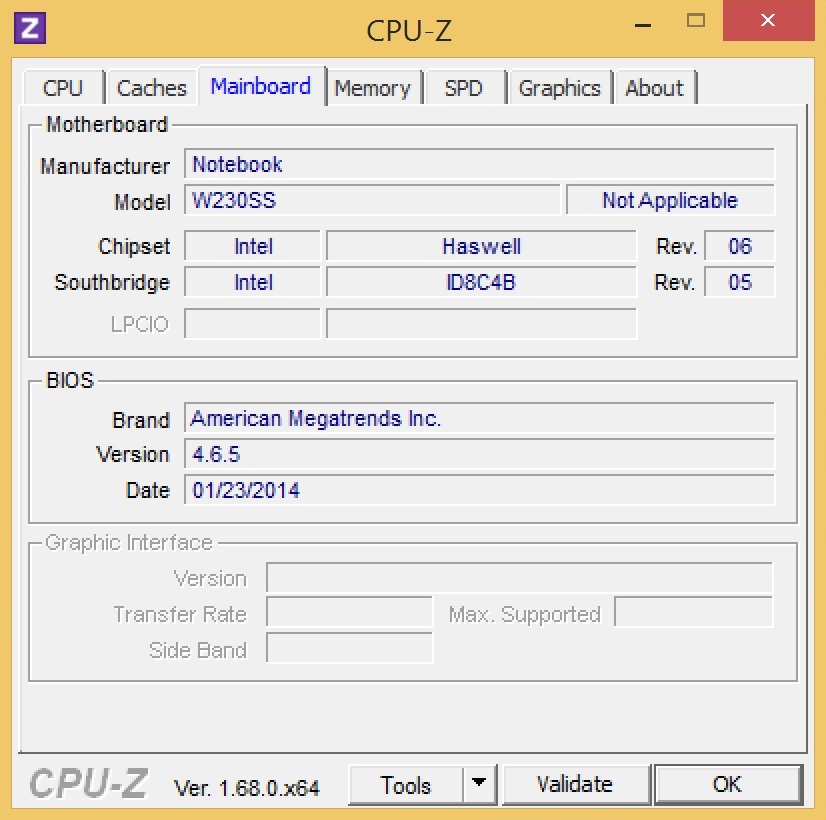Screen dimensions: 826x820
Task: Click the Motherboard group heading
Action: (107, 124)
